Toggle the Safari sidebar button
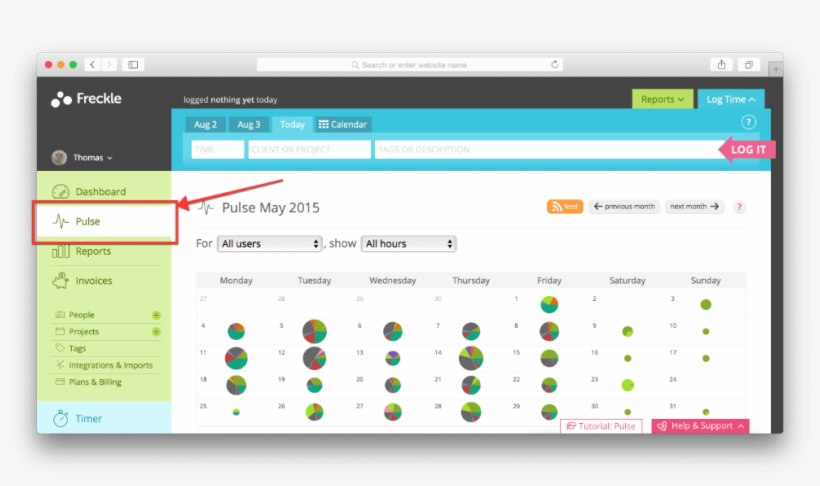 pyautogui.click(x=133, y=64)
